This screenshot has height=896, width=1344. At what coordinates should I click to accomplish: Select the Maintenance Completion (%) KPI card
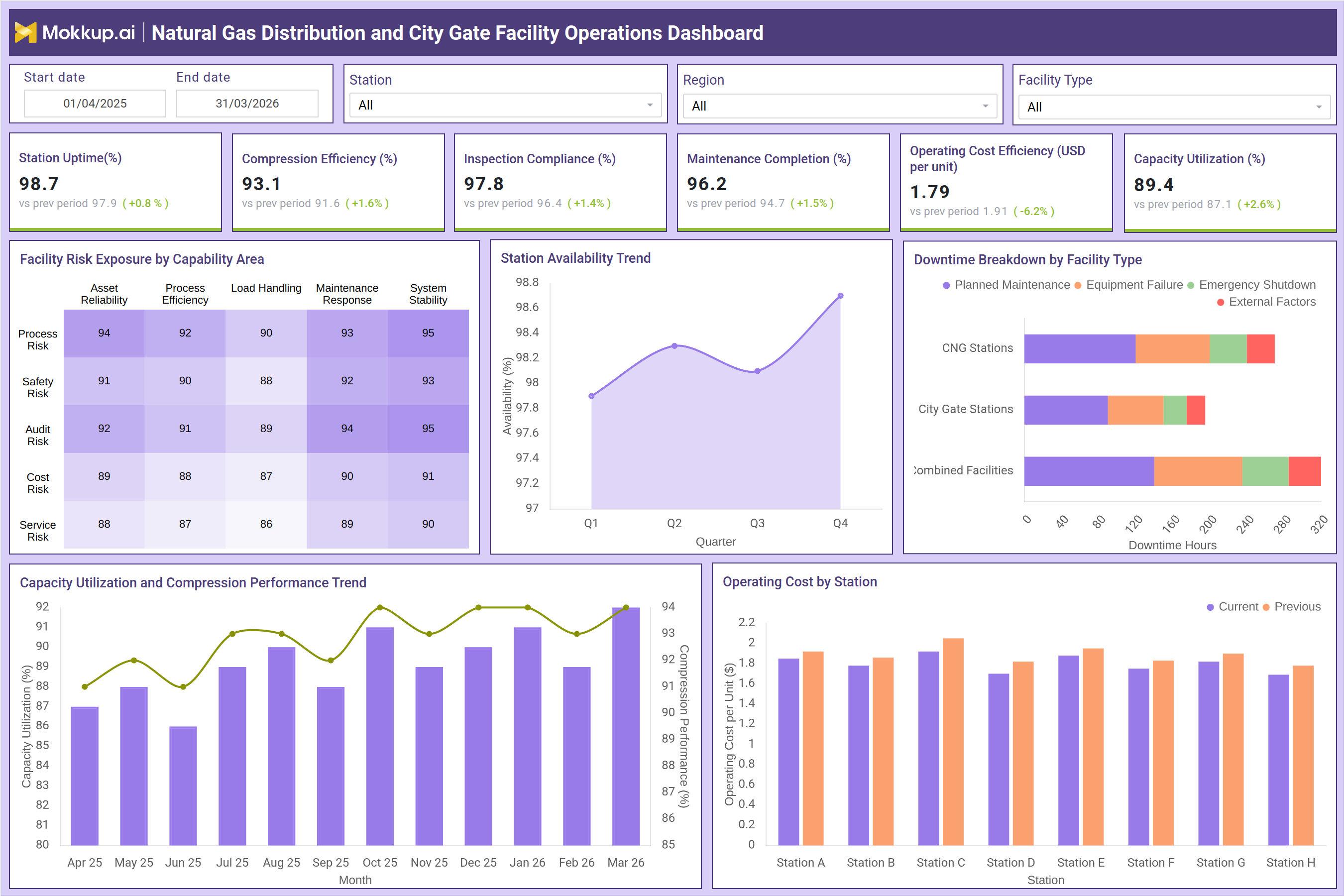(x=783, y=182)
